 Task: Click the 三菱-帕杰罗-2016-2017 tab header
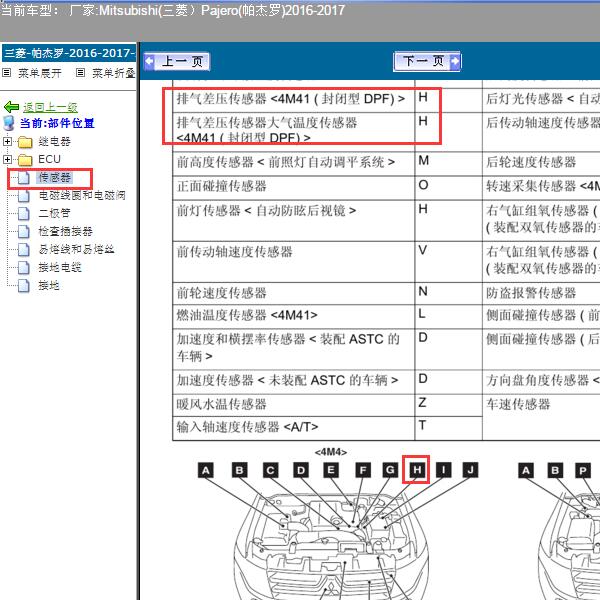(69, 53)
